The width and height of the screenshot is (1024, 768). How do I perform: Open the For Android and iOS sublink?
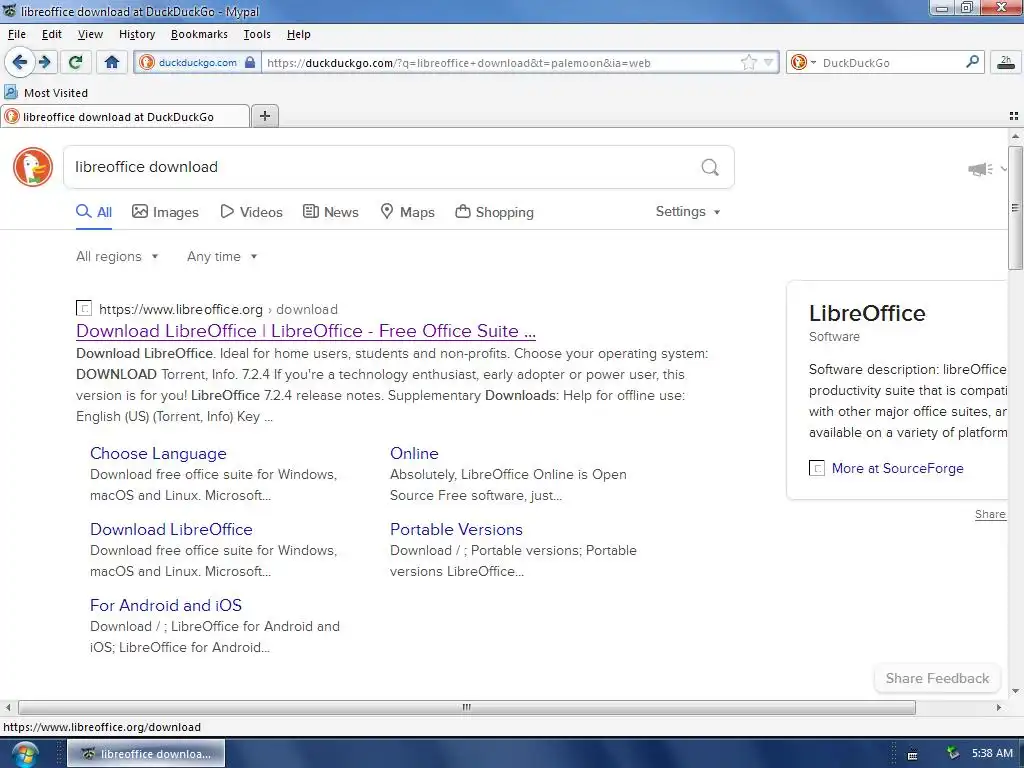click(x=166, y=605)
